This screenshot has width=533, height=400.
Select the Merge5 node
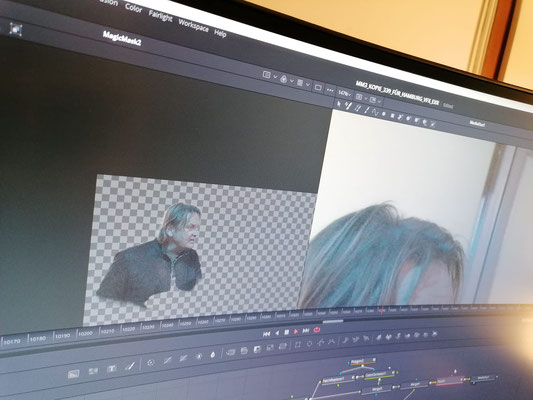click(x=377, y=389)
